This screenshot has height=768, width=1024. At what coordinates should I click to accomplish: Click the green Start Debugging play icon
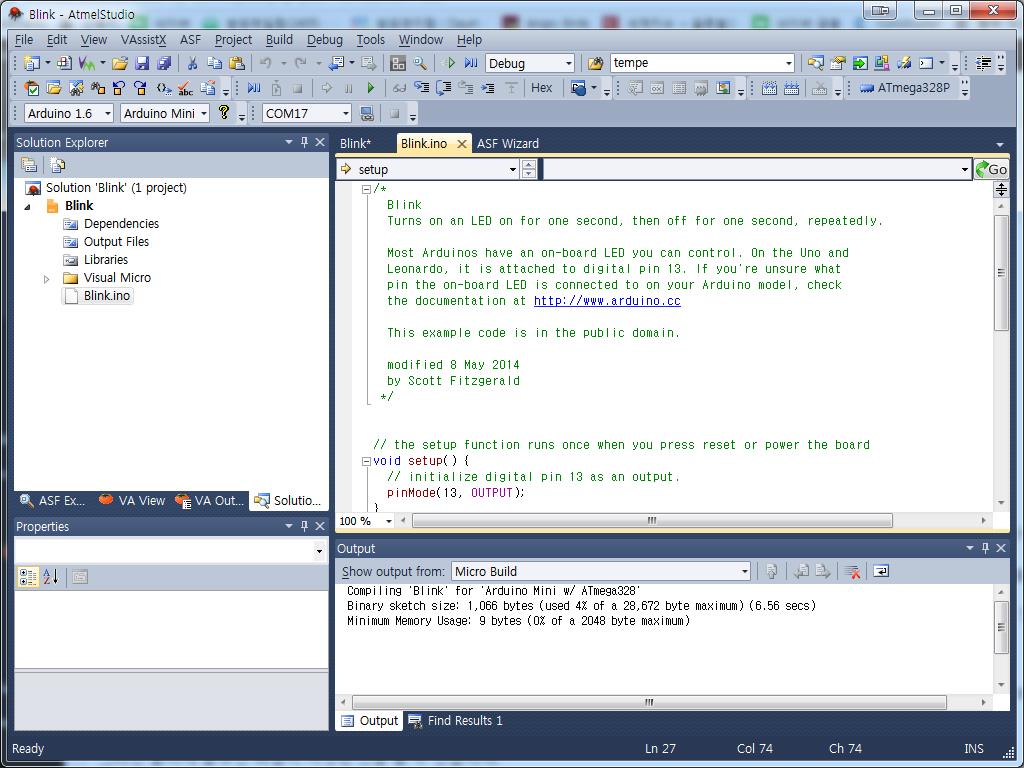click(x=370, y=88)
